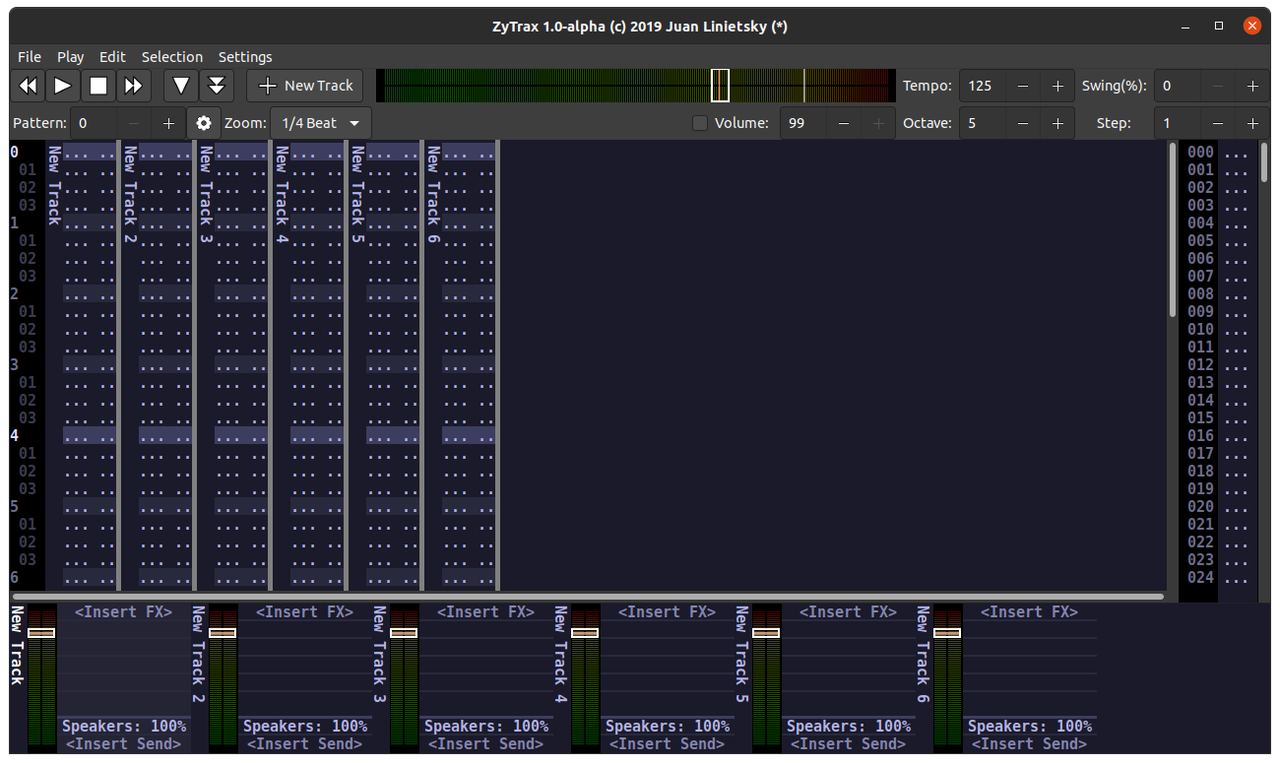Open the Zoom 1/4 Beat dropdown
The image size is (1280, 763).
click(x=320, y=123)
